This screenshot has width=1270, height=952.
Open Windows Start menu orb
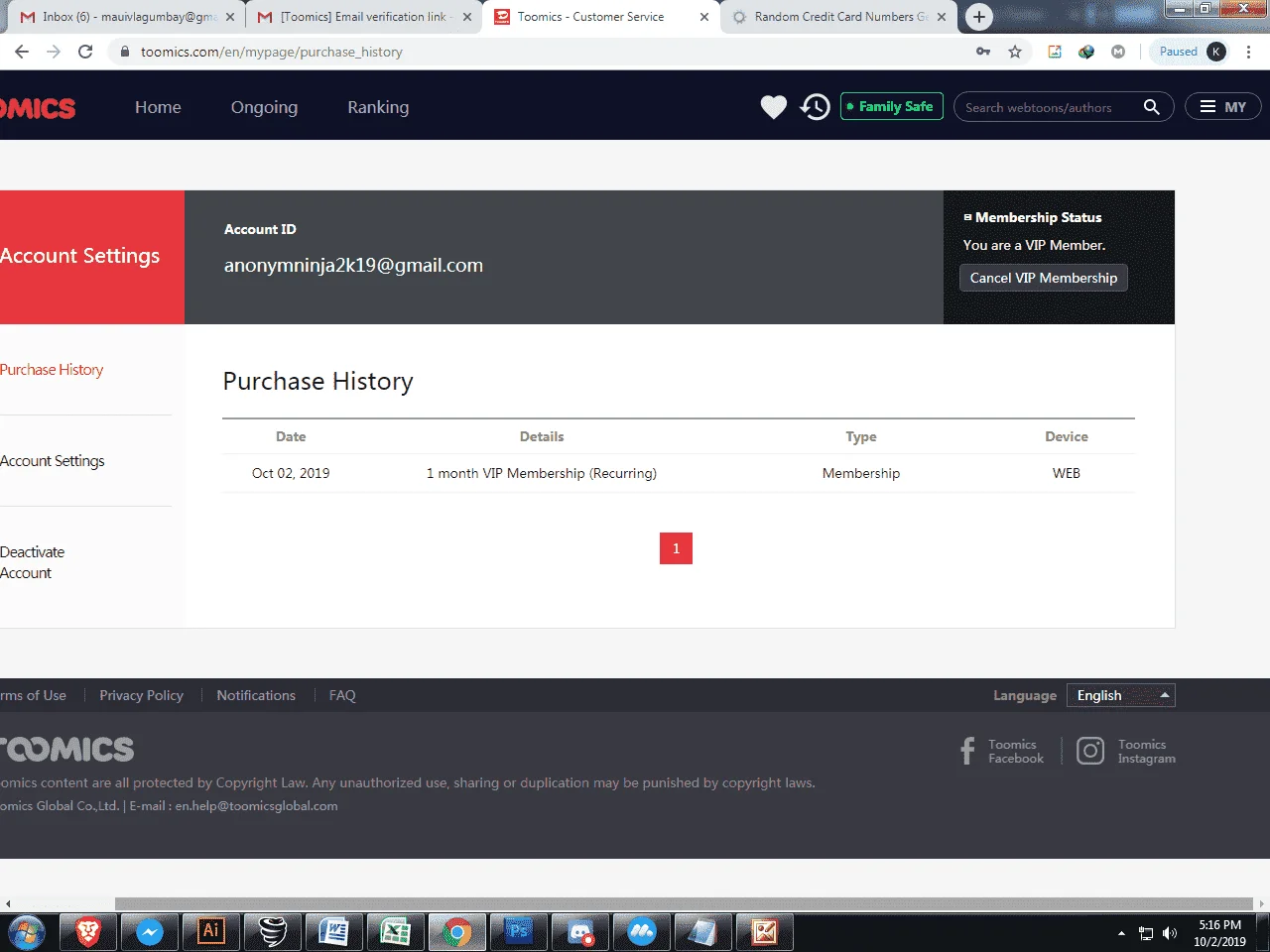click(27, 932)
